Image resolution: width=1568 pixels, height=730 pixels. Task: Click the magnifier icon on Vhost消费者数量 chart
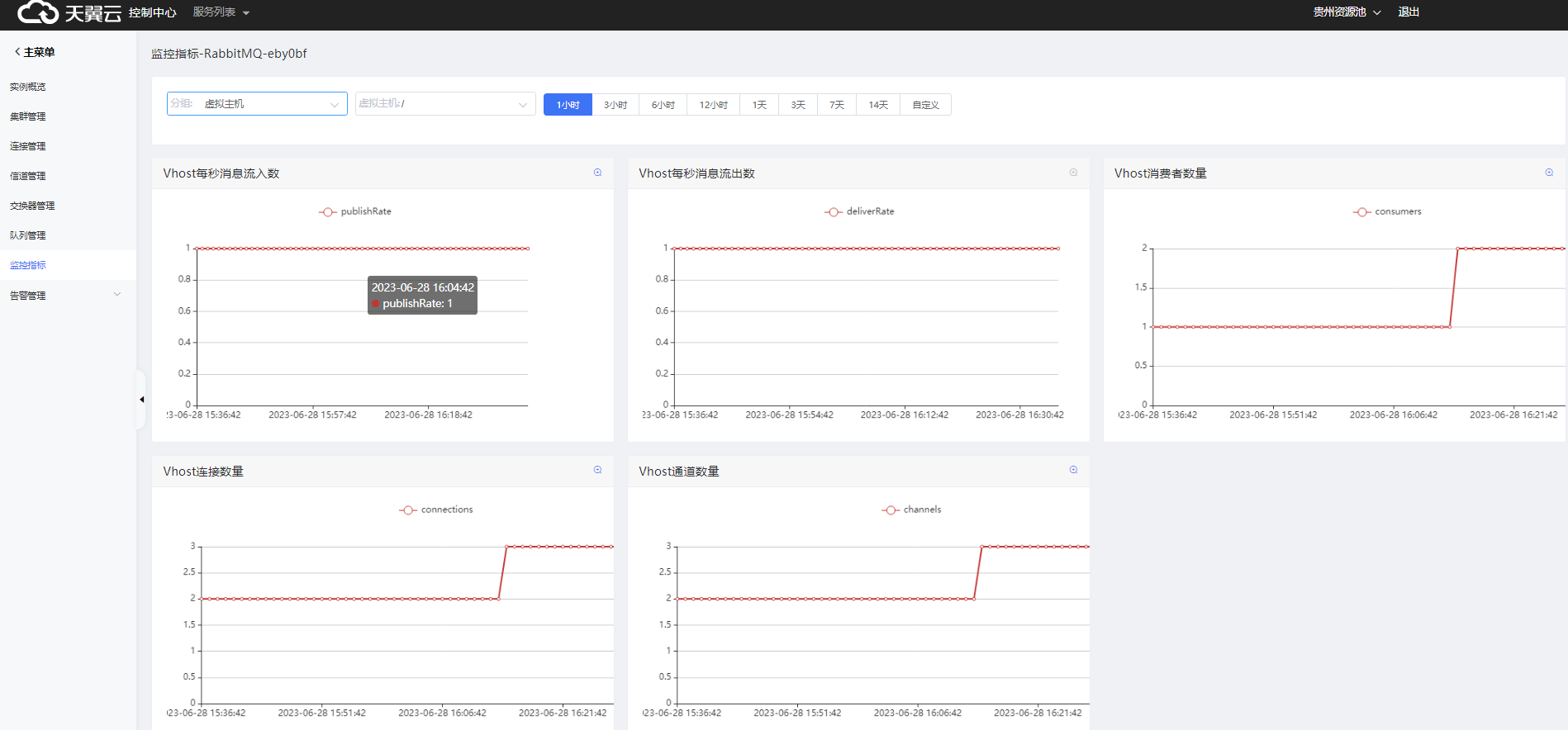tap(1549, 173)
